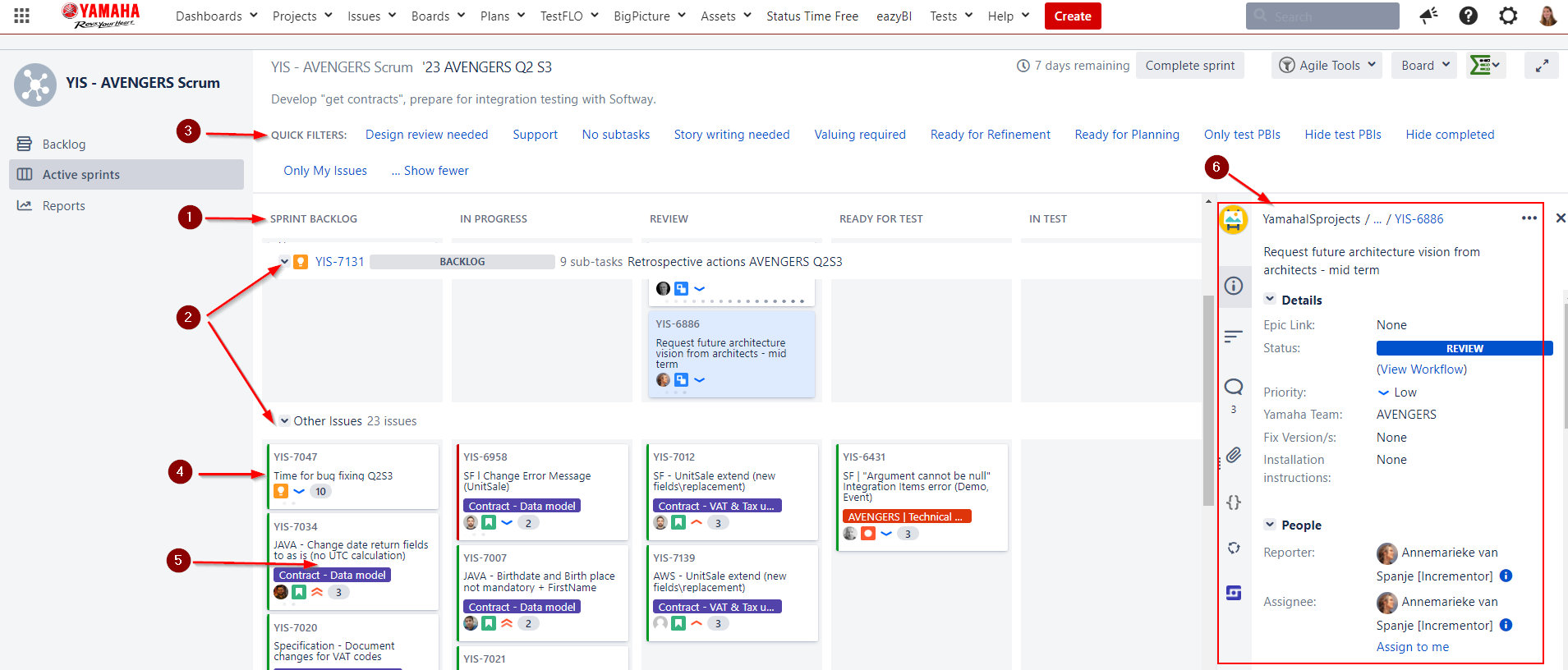
Task: Open the attachments paperclip icon in issue panel
Action: [1234, 455]
